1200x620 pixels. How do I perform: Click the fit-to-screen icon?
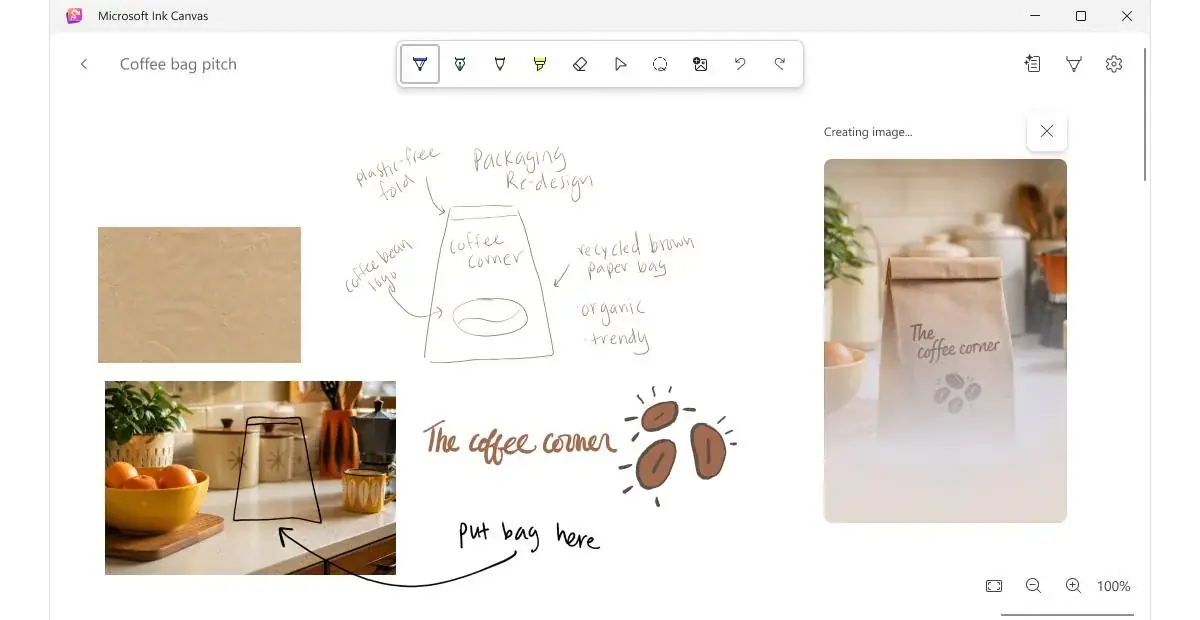(993, 586)
